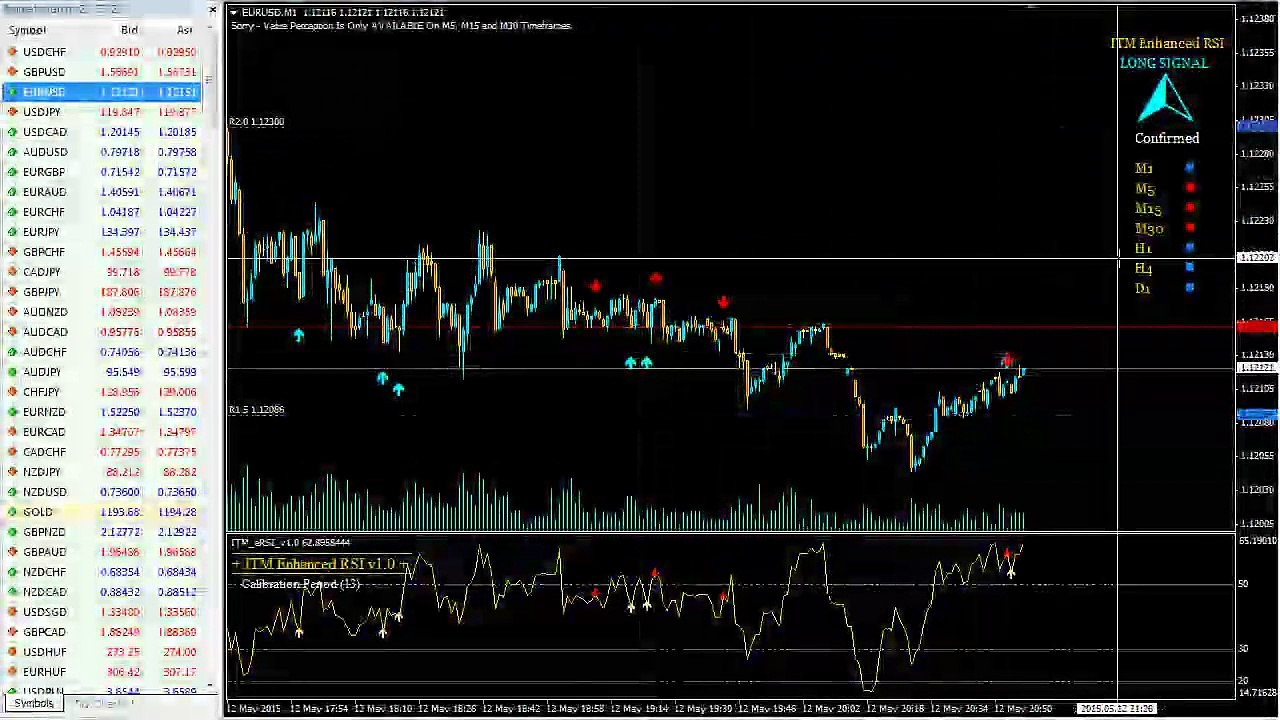Click the arrow icon beside USDCAD
Viewport: 1280px width, 720px height.
tap(12, 132)
